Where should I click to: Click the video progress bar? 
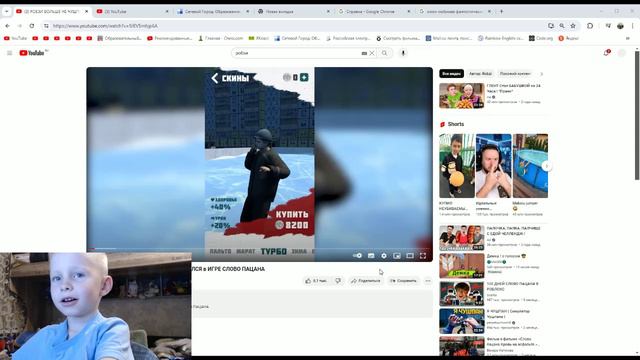click(x=260, y=248)
